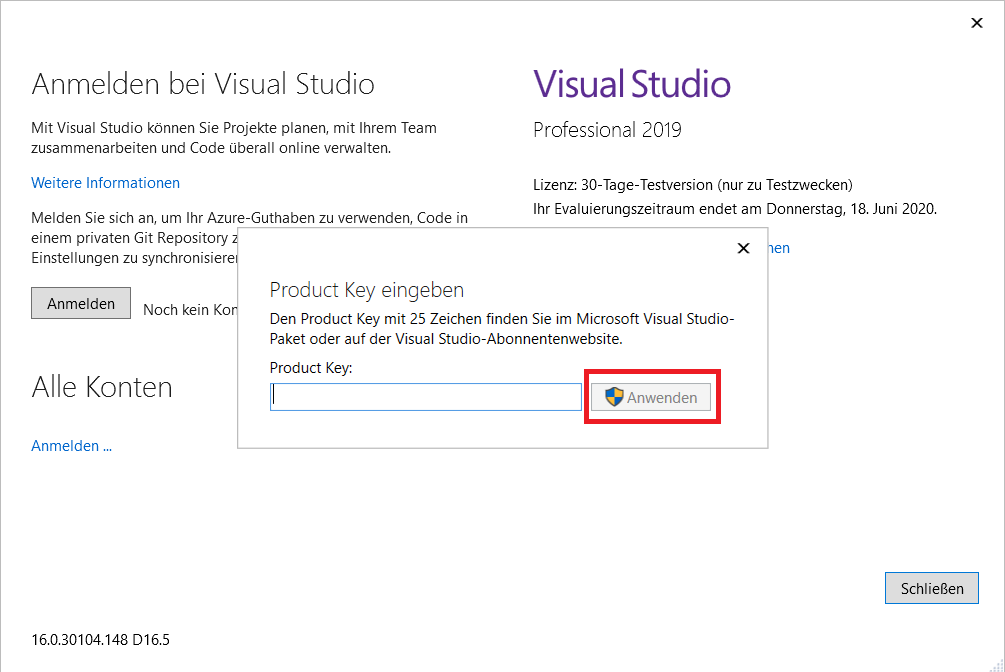The image size is (1005, 672).
Task: Click the Schließen button
Action: tap(931, 589)
